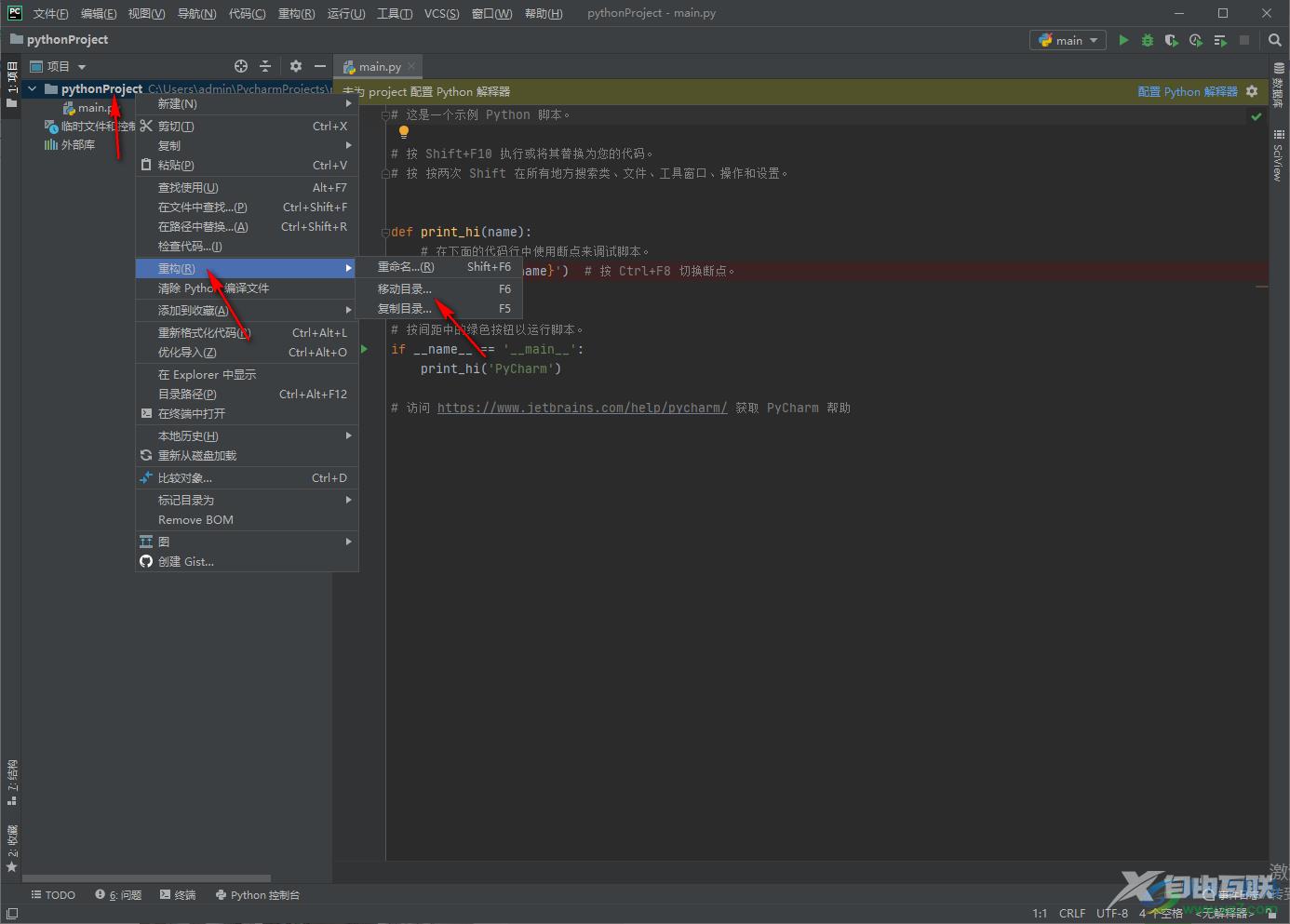
Task: Click the project panel horizontal scrollbar
Action: click(x=146, y=877)
